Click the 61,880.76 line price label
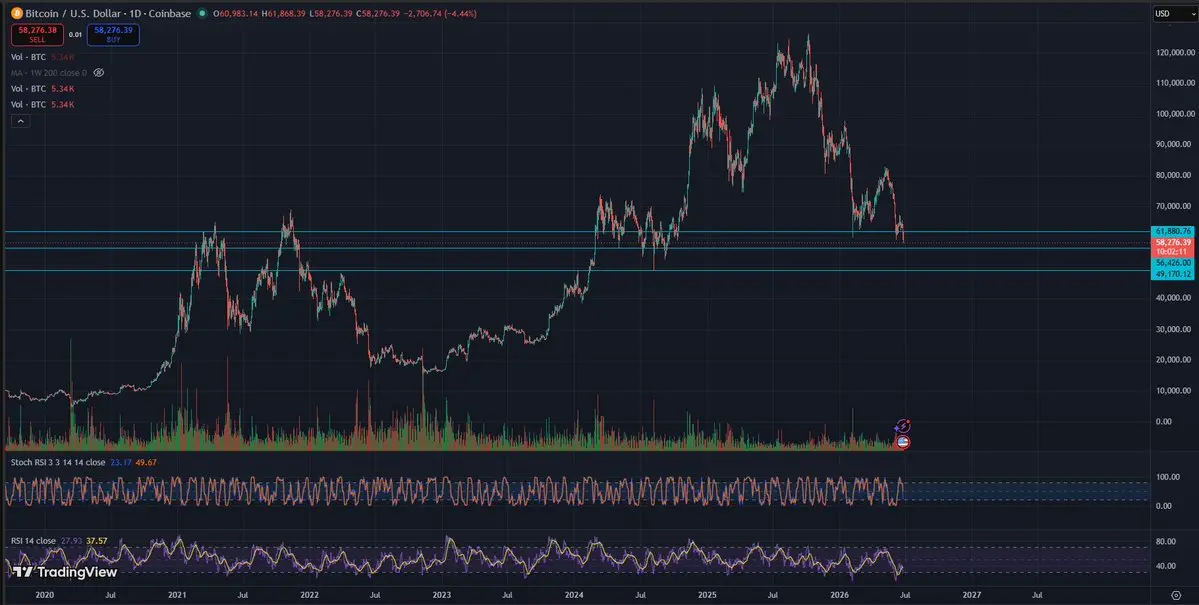This screenshot has width=1199, height=605. pyautogui.click(x=1174, y=231)
